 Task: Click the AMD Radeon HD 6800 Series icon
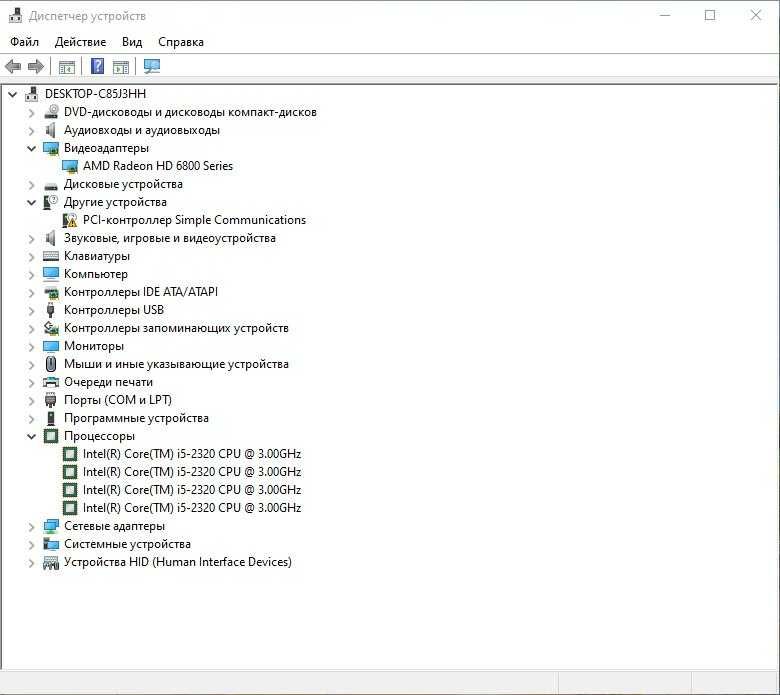pyautogui.click(x=70, y=166)
